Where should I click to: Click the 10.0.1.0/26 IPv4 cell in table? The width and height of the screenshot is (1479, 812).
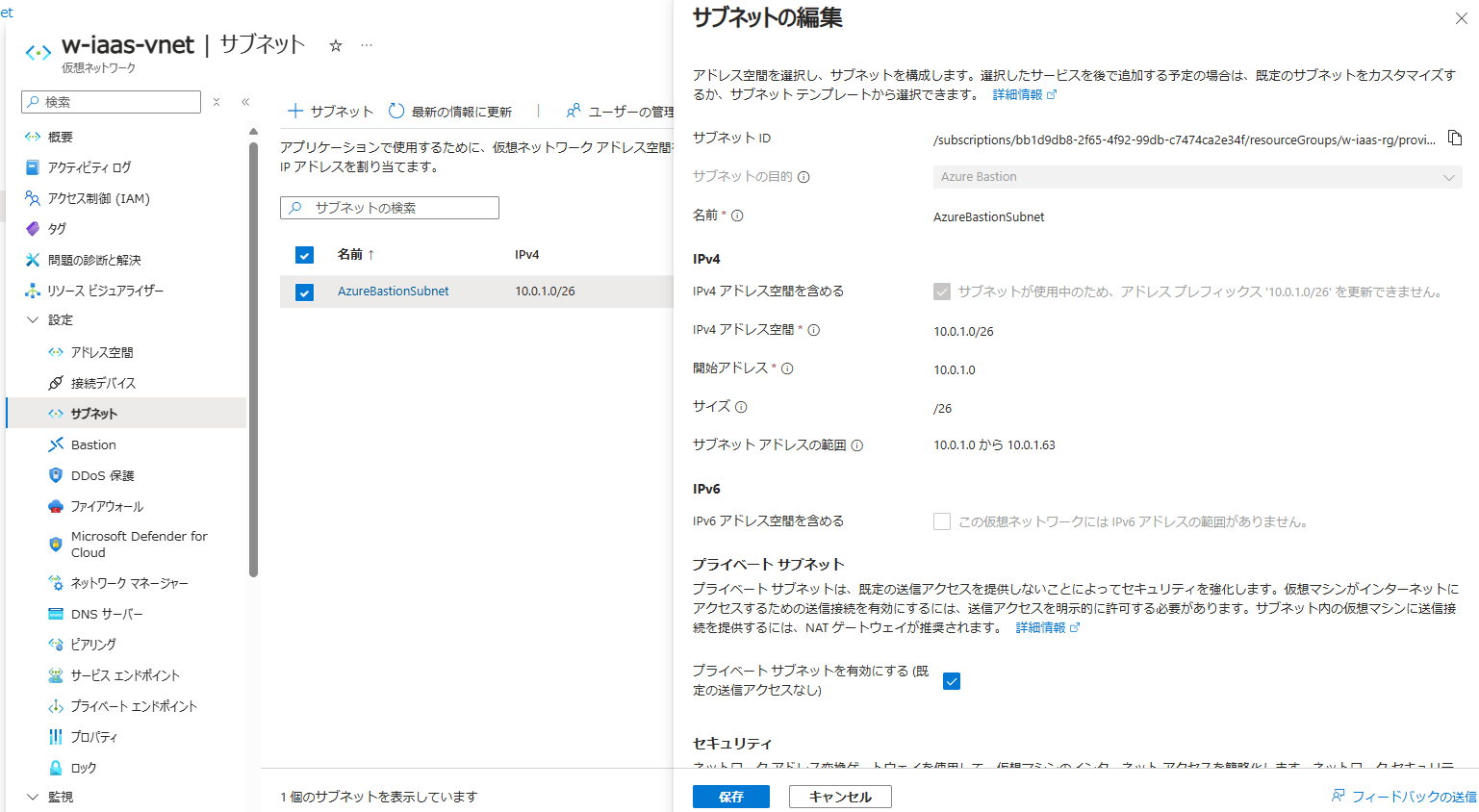pyautogui.click(x=545, y=292)
